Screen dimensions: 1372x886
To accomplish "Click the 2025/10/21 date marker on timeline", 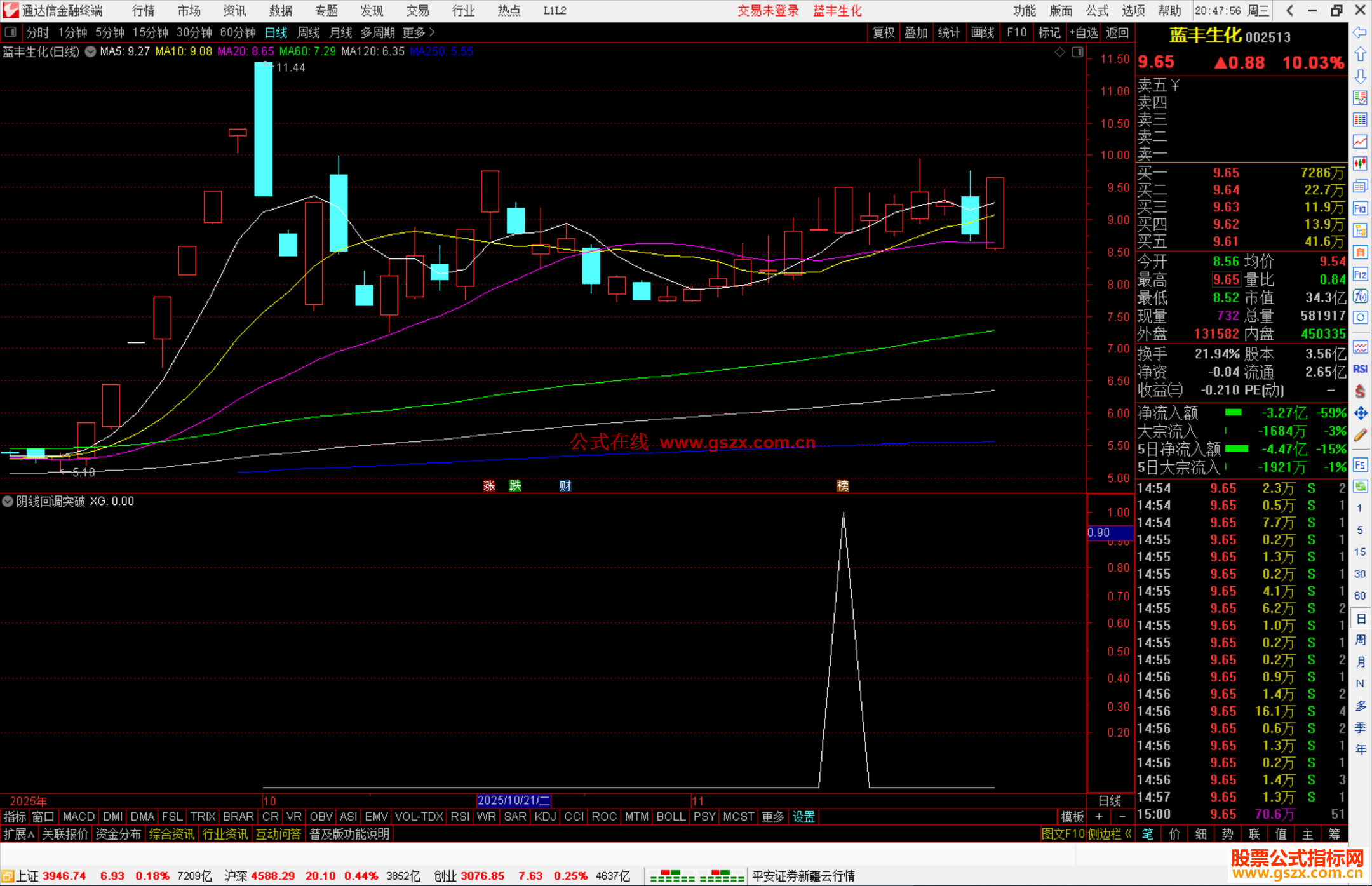I will click(x=513, y=800).
